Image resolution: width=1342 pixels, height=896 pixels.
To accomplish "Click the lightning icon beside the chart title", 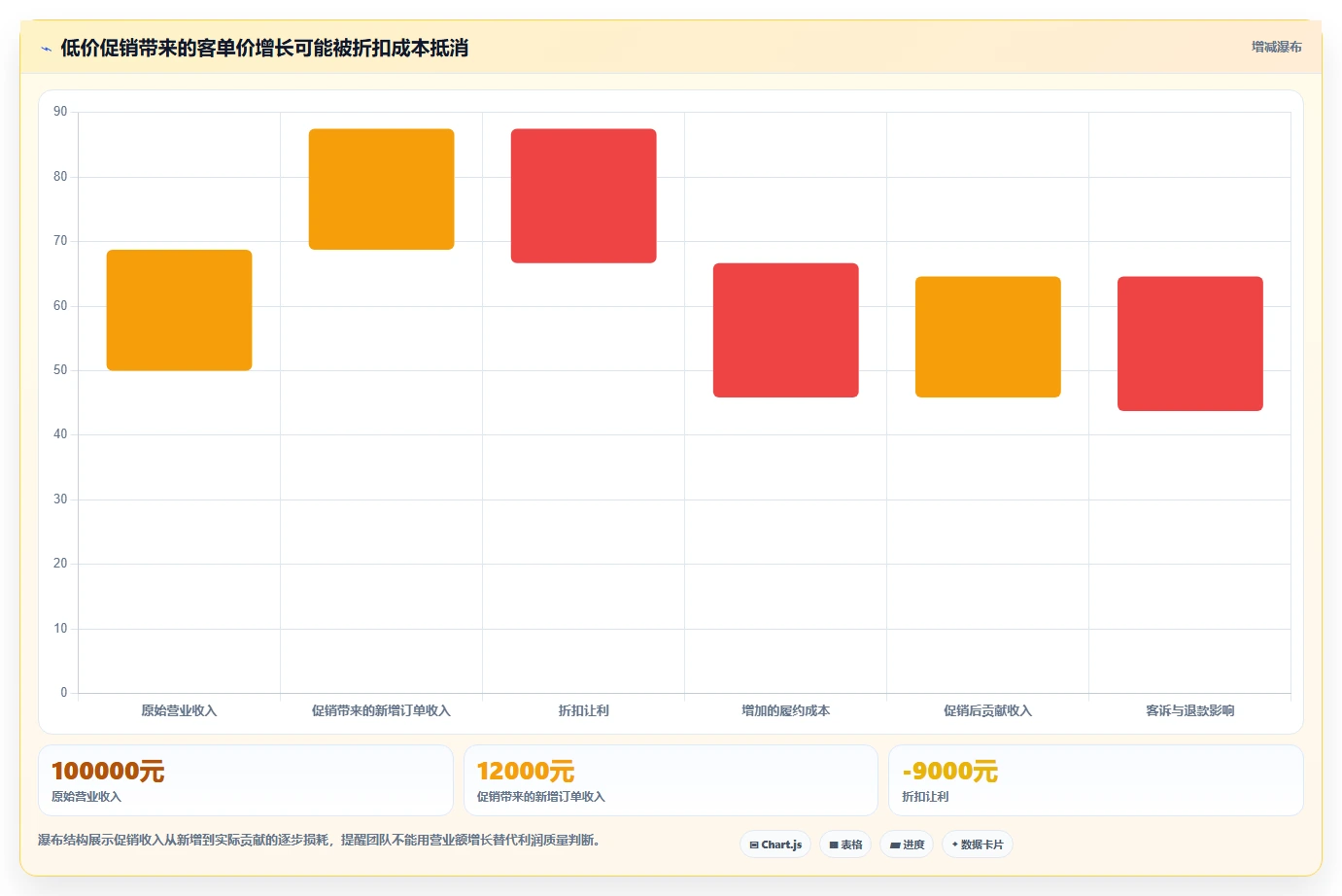I will point(46,49).
